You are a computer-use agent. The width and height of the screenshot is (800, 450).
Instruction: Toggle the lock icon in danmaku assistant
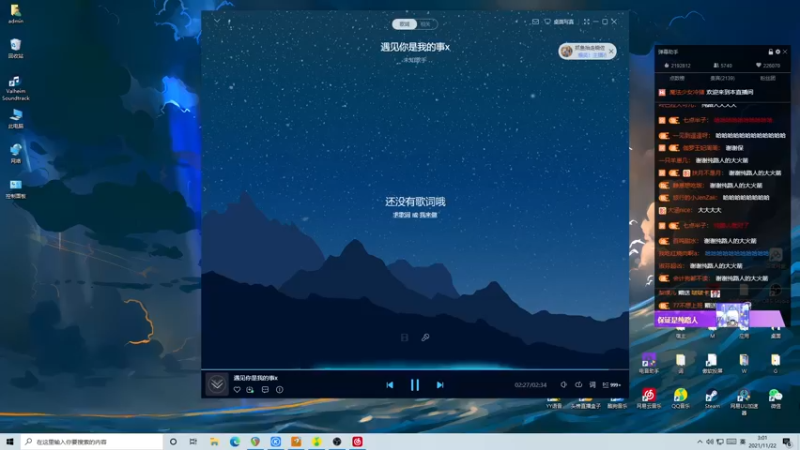coord(770,52)
